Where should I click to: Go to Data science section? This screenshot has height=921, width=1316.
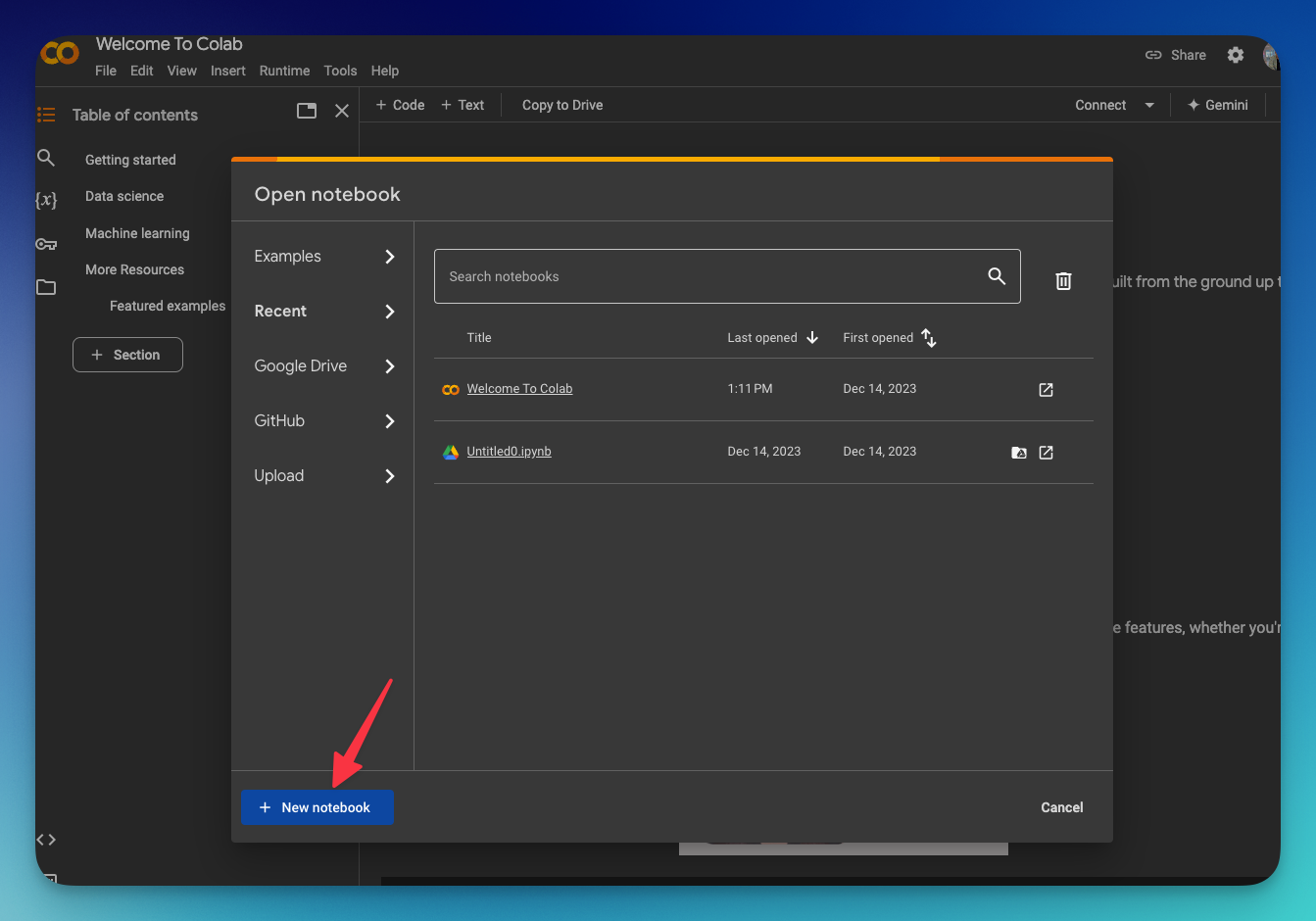tap(124, 196)
